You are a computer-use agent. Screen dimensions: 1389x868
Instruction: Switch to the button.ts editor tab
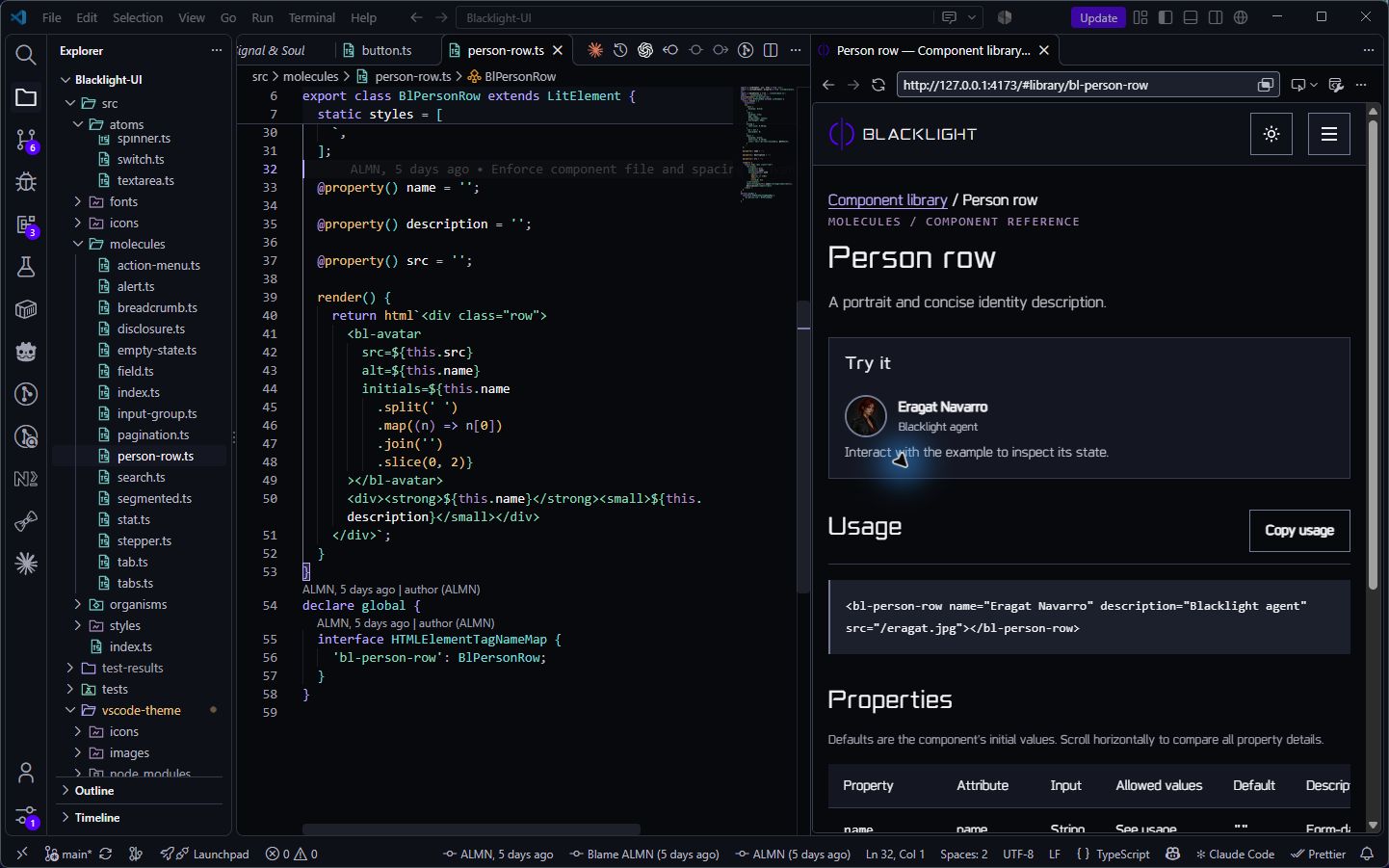coord(386,50)
